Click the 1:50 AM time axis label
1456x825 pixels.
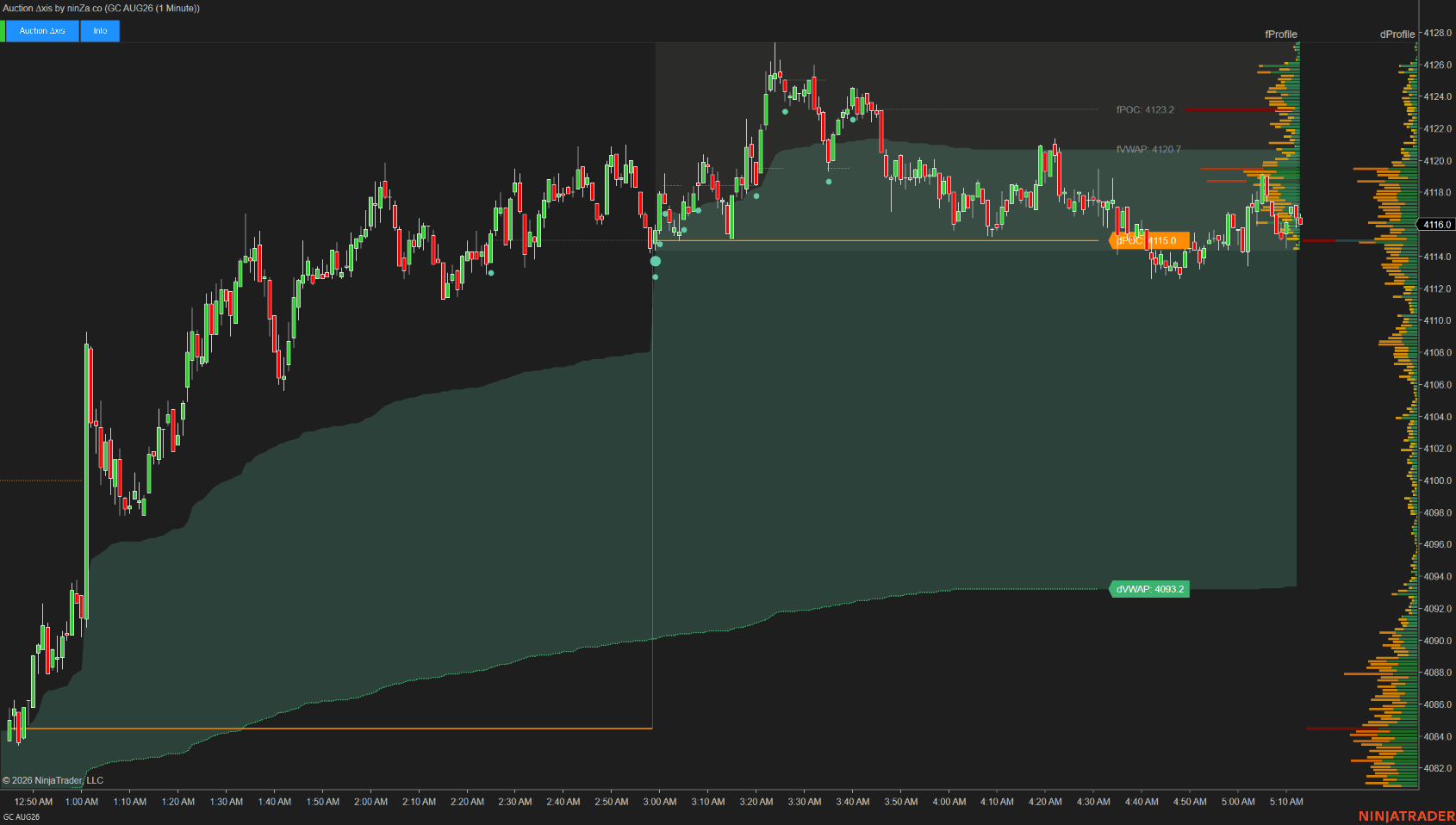[x=323, y=802]
